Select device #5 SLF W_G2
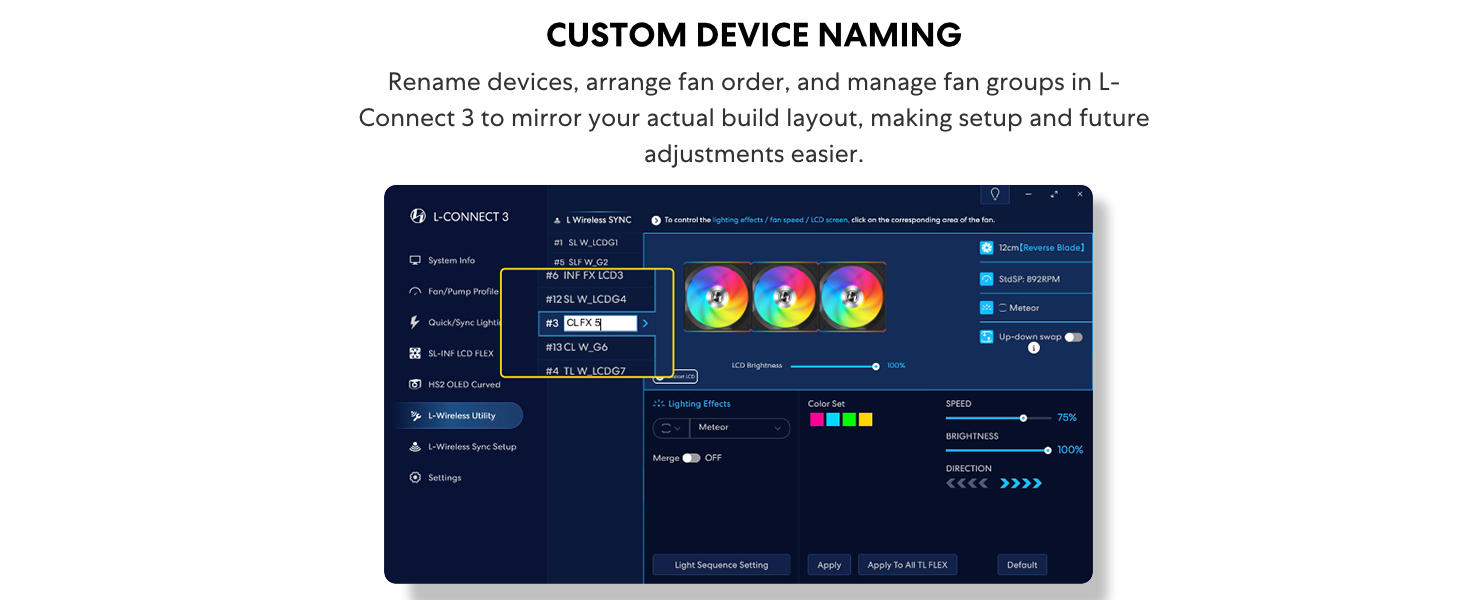The height and width of the screenshot is (600, 1464). coord(581,262)
